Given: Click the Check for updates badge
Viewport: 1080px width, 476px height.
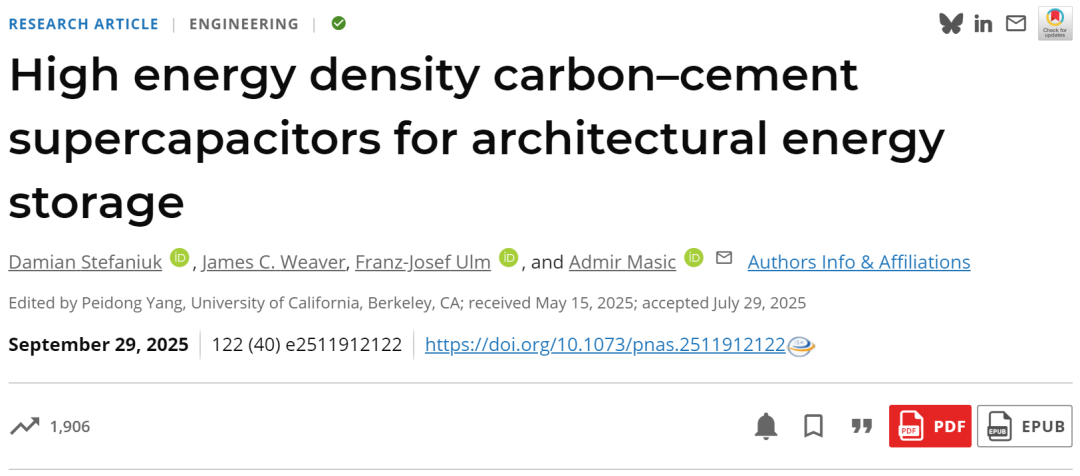Looking at the screenshot, I should [1055, 23].
